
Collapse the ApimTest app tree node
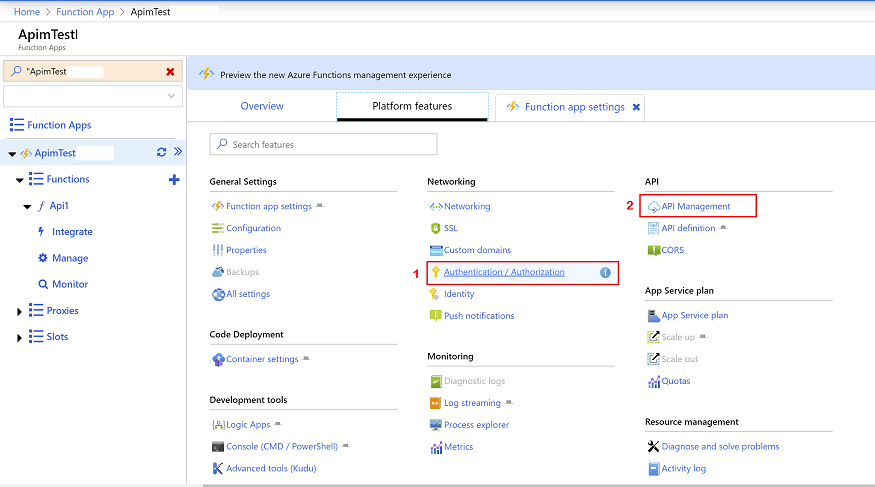12,153
